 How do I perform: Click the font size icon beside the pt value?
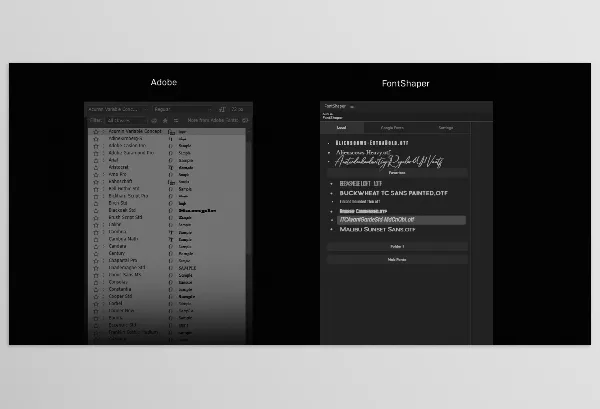click(222, 109)
